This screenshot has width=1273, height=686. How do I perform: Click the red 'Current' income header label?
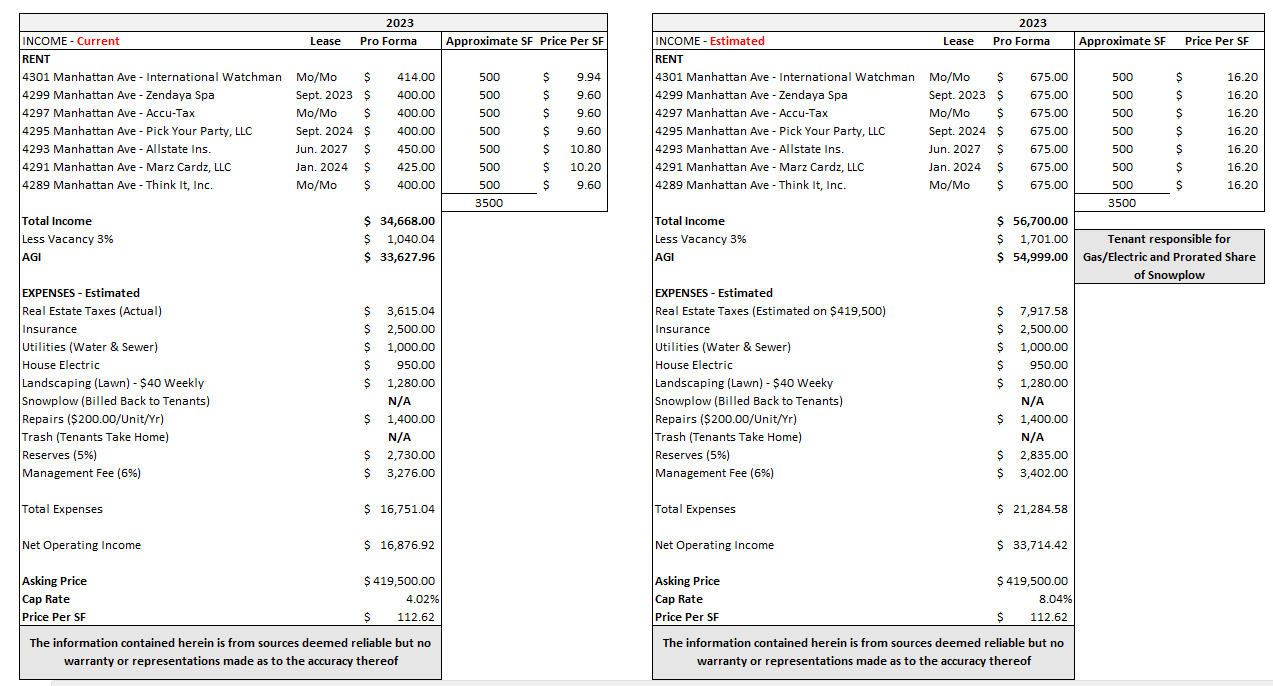coord(98,41)
